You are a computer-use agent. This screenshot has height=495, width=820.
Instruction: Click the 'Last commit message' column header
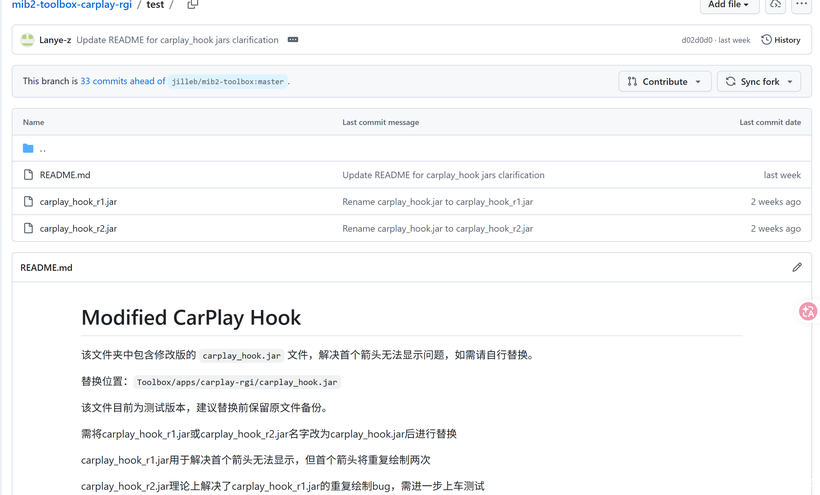click(x=381, y=122)
